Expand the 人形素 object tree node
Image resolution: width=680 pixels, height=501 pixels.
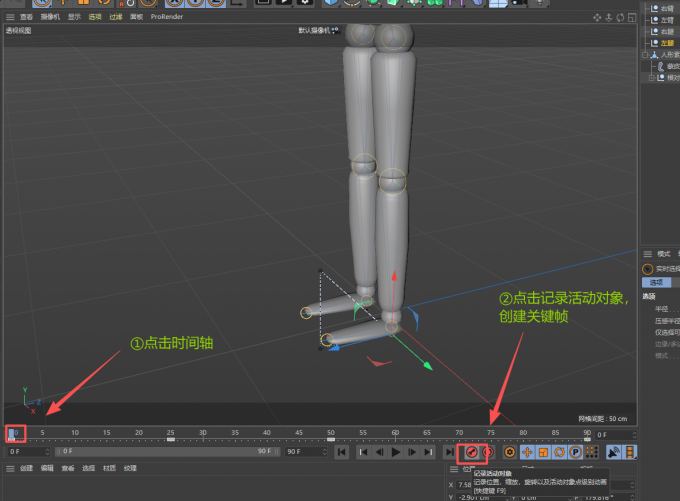pyautogui.click(x=645, y=56)
